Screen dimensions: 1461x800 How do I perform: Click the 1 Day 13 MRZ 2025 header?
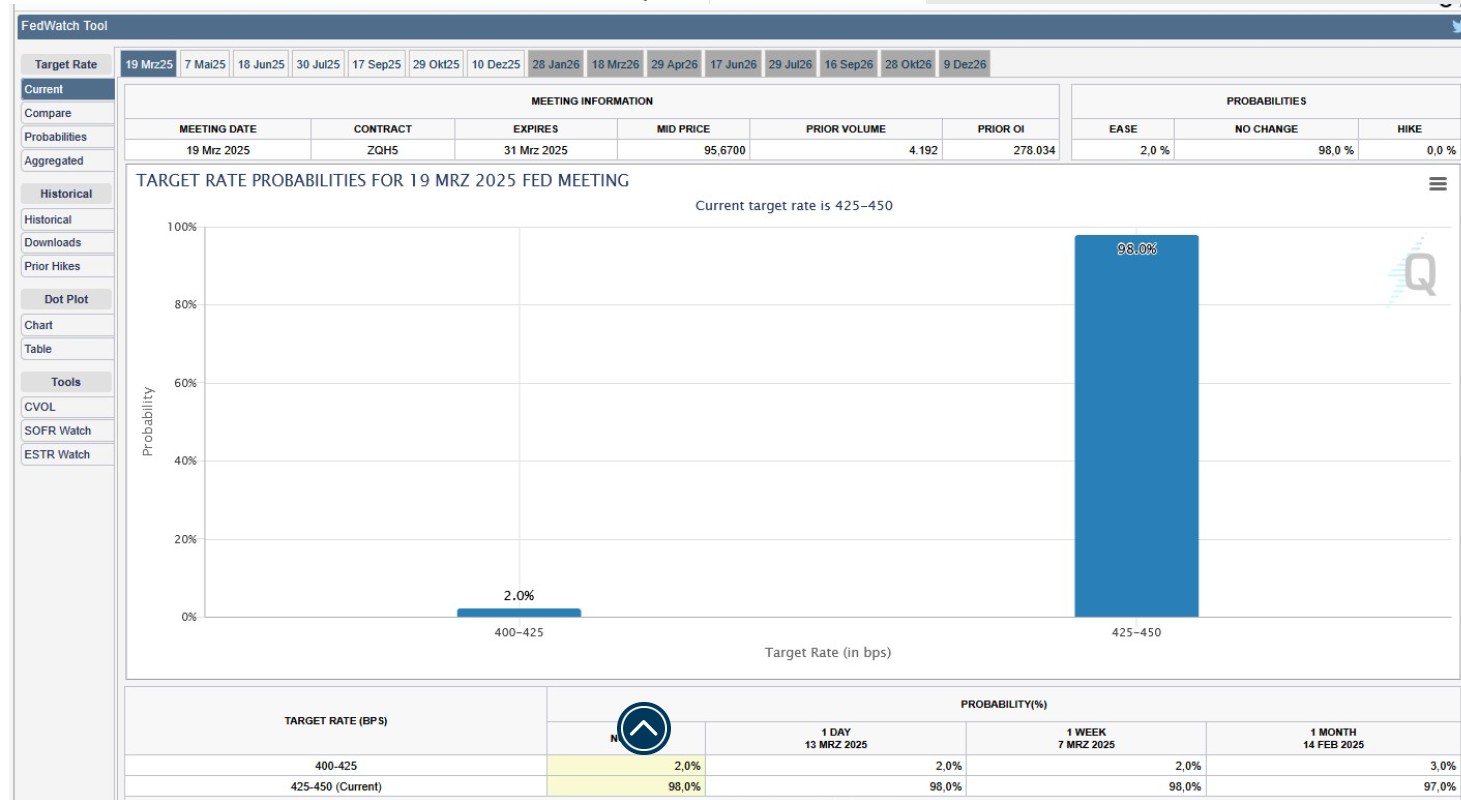[836, 738]
